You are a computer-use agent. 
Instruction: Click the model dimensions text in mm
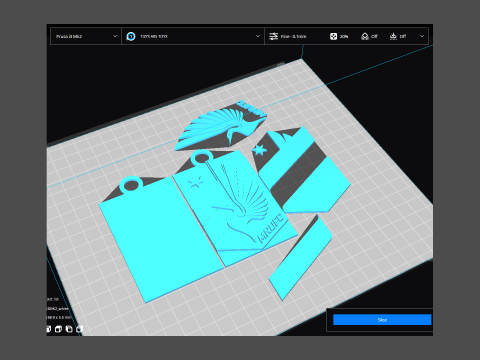pyautogui.click(x=59, y=317)
